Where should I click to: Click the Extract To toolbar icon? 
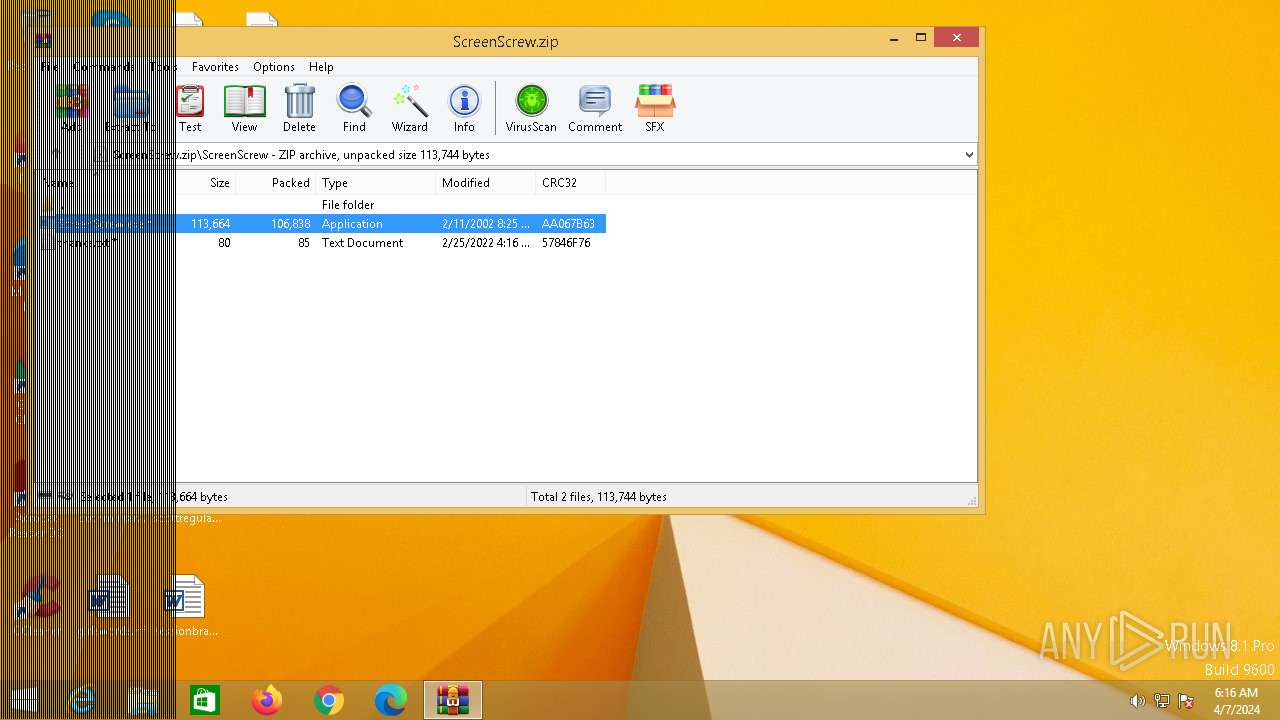click(131, 108)
